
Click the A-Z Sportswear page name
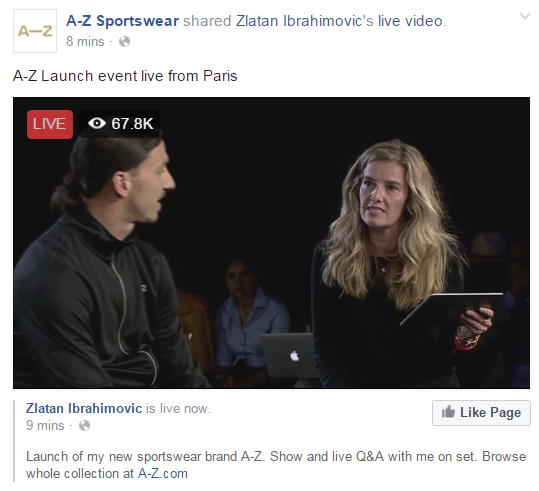[x=122, y=21]
